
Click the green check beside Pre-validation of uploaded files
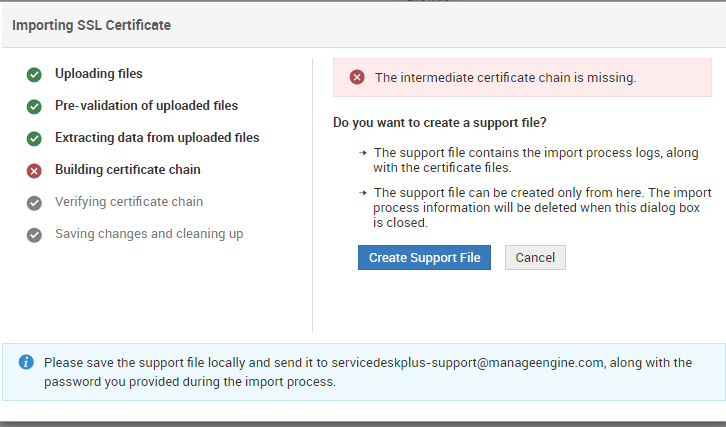[x=34, y=106]
